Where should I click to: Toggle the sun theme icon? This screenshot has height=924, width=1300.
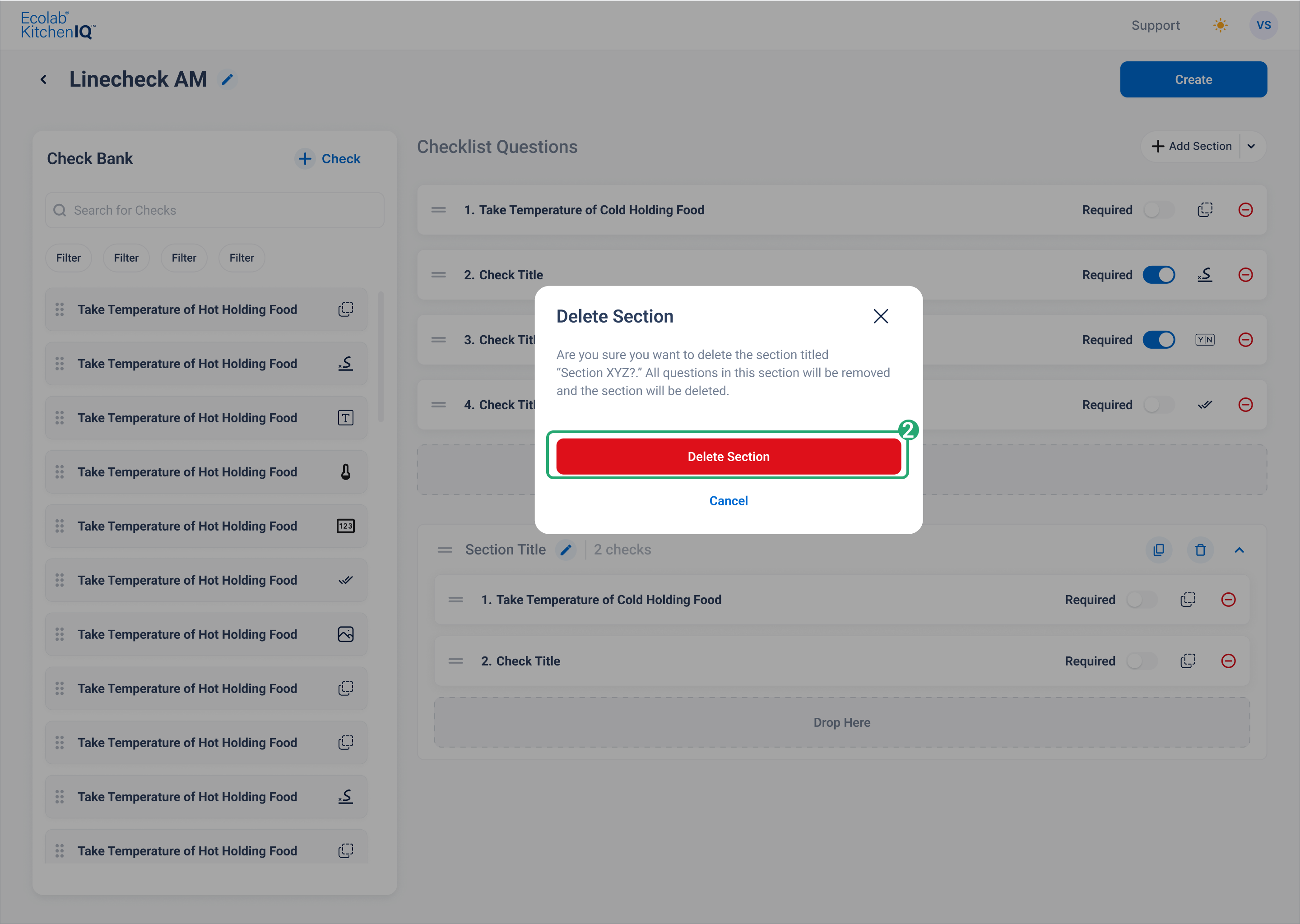pos(1220,25)
